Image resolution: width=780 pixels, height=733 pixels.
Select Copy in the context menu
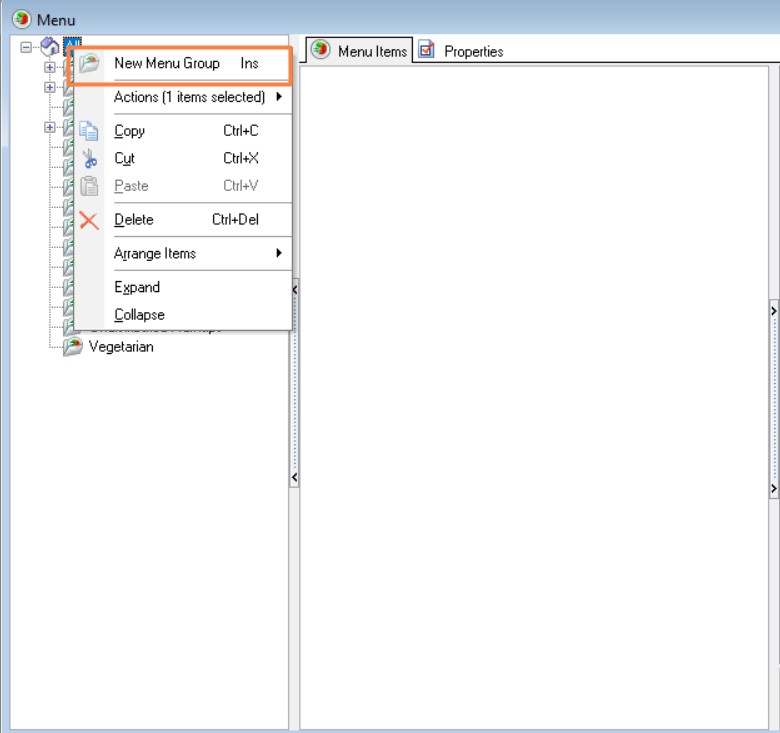coord(182,131)
